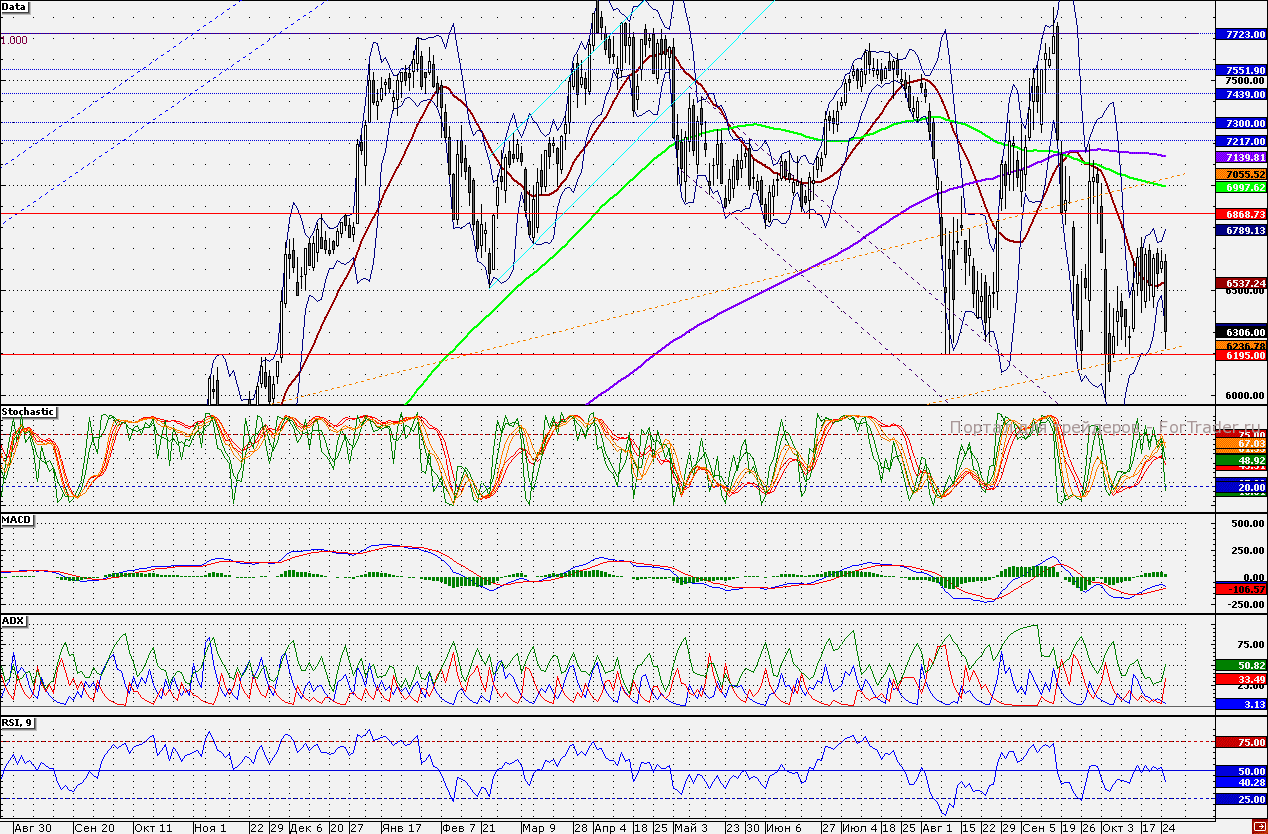Image resolution: width=1268 pixels, height=834 pixels.
Task: Select the Янв 17 date on time axis
Action: click(400, 828)
